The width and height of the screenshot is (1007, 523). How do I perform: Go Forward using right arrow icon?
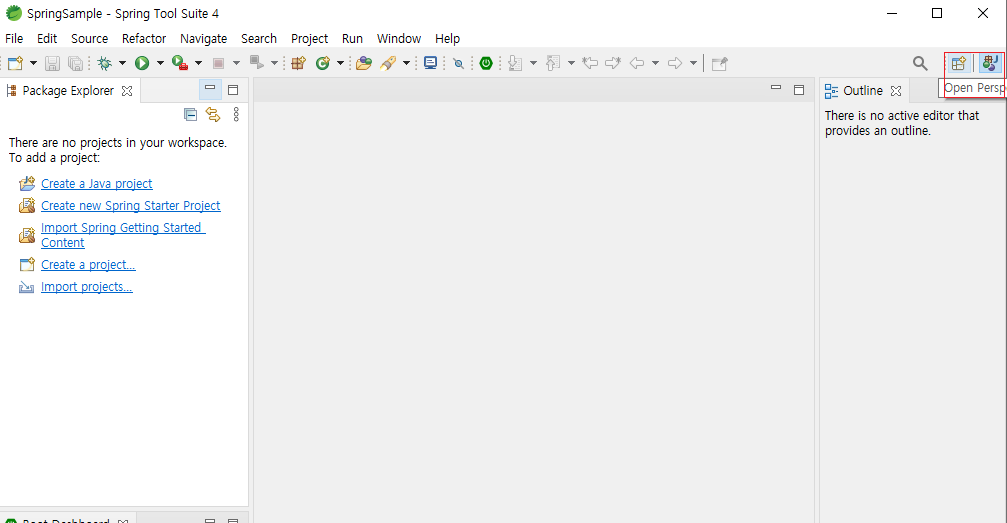click(x=675, y=63)
